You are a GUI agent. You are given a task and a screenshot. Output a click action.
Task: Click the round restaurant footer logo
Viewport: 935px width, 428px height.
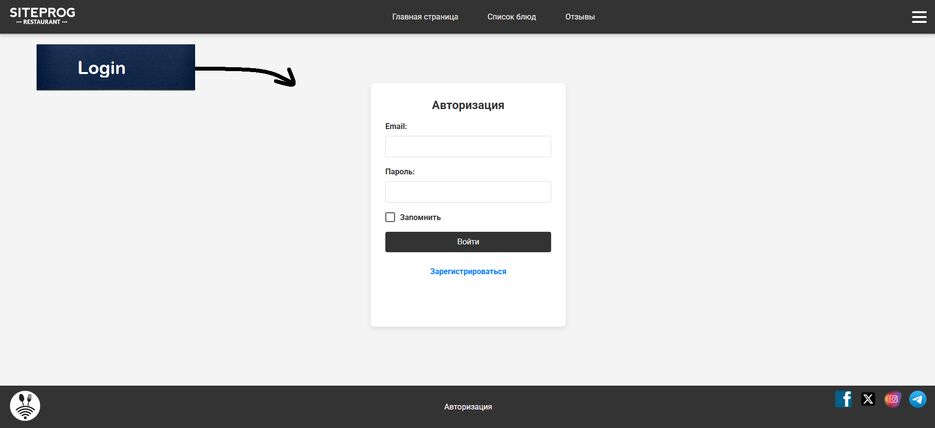25,406
